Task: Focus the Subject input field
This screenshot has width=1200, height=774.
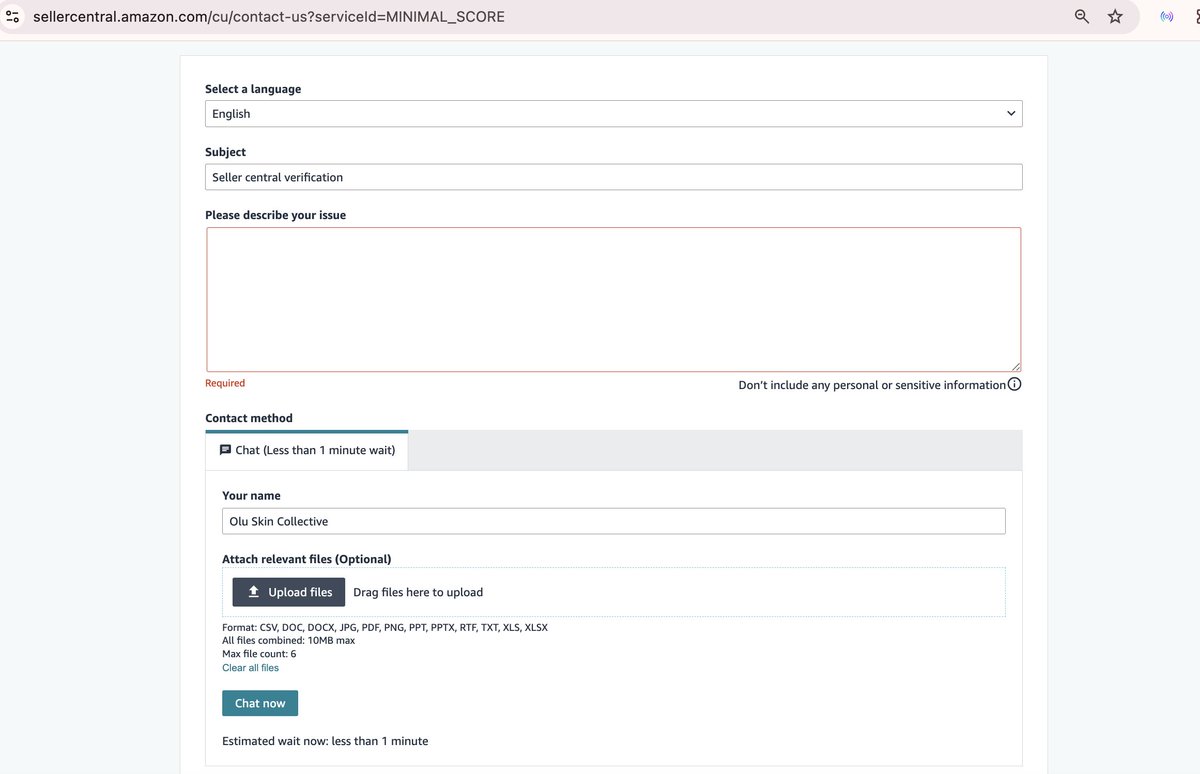Action: pyautogui.click(x=614, y=177)
